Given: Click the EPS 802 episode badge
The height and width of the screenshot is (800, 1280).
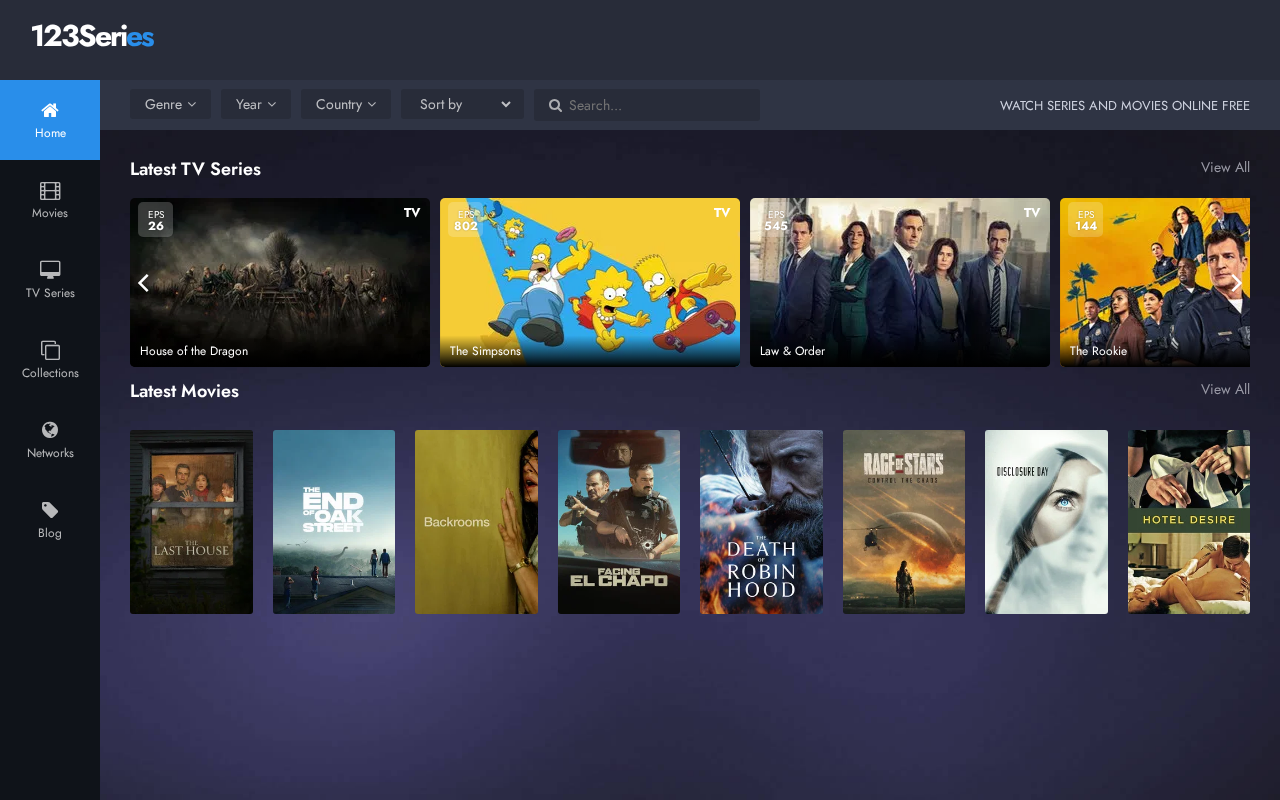Looking at the screenshot, I should (466, 220).
